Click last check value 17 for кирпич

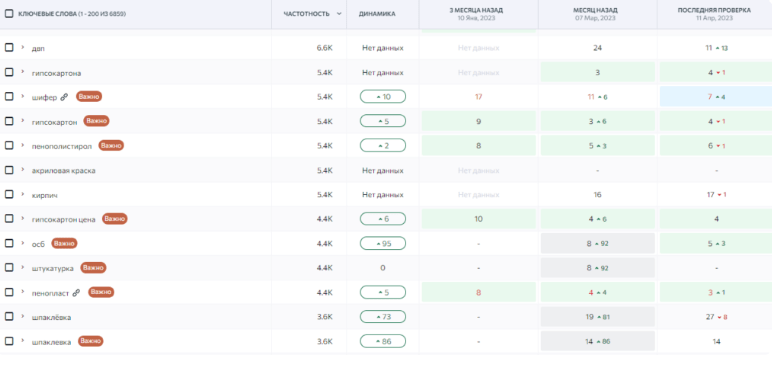coord(710,195)
